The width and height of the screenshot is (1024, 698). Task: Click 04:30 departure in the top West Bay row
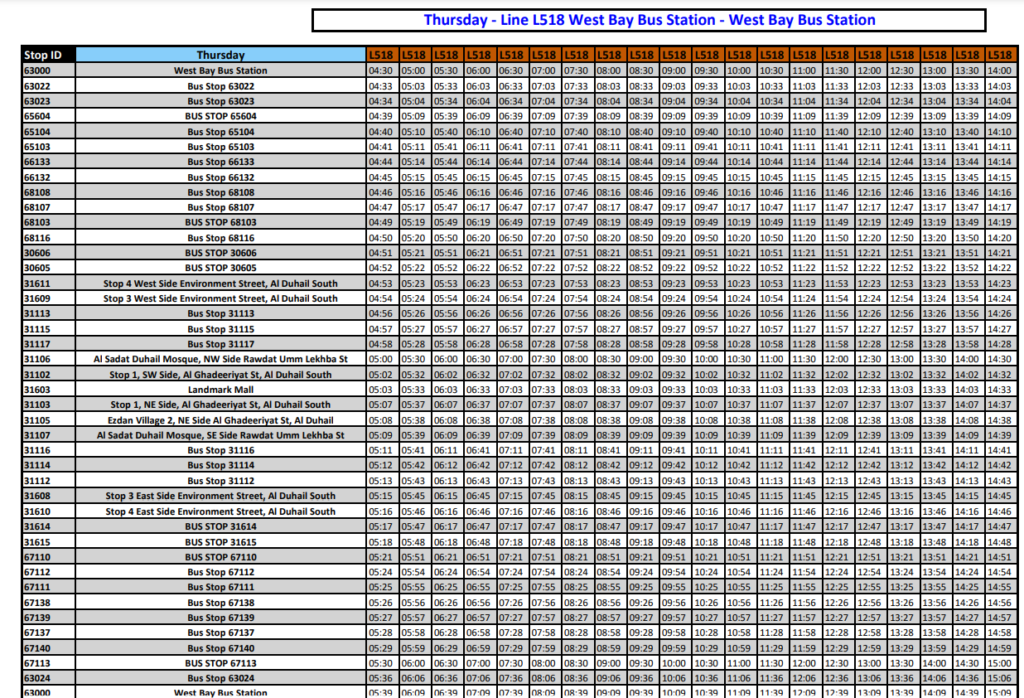pos(381,71)
